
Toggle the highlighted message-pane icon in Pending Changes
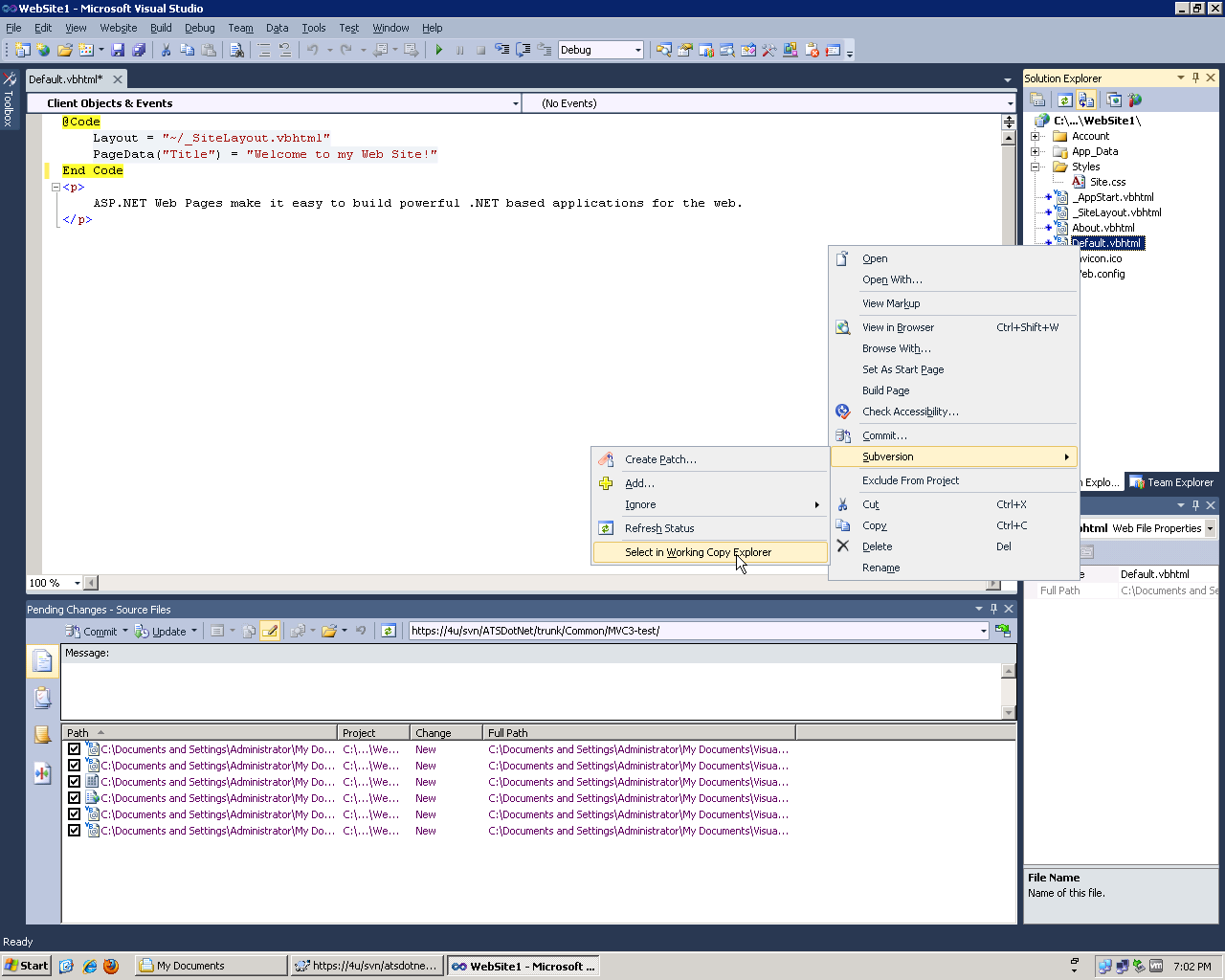click(x=271, y=631)
